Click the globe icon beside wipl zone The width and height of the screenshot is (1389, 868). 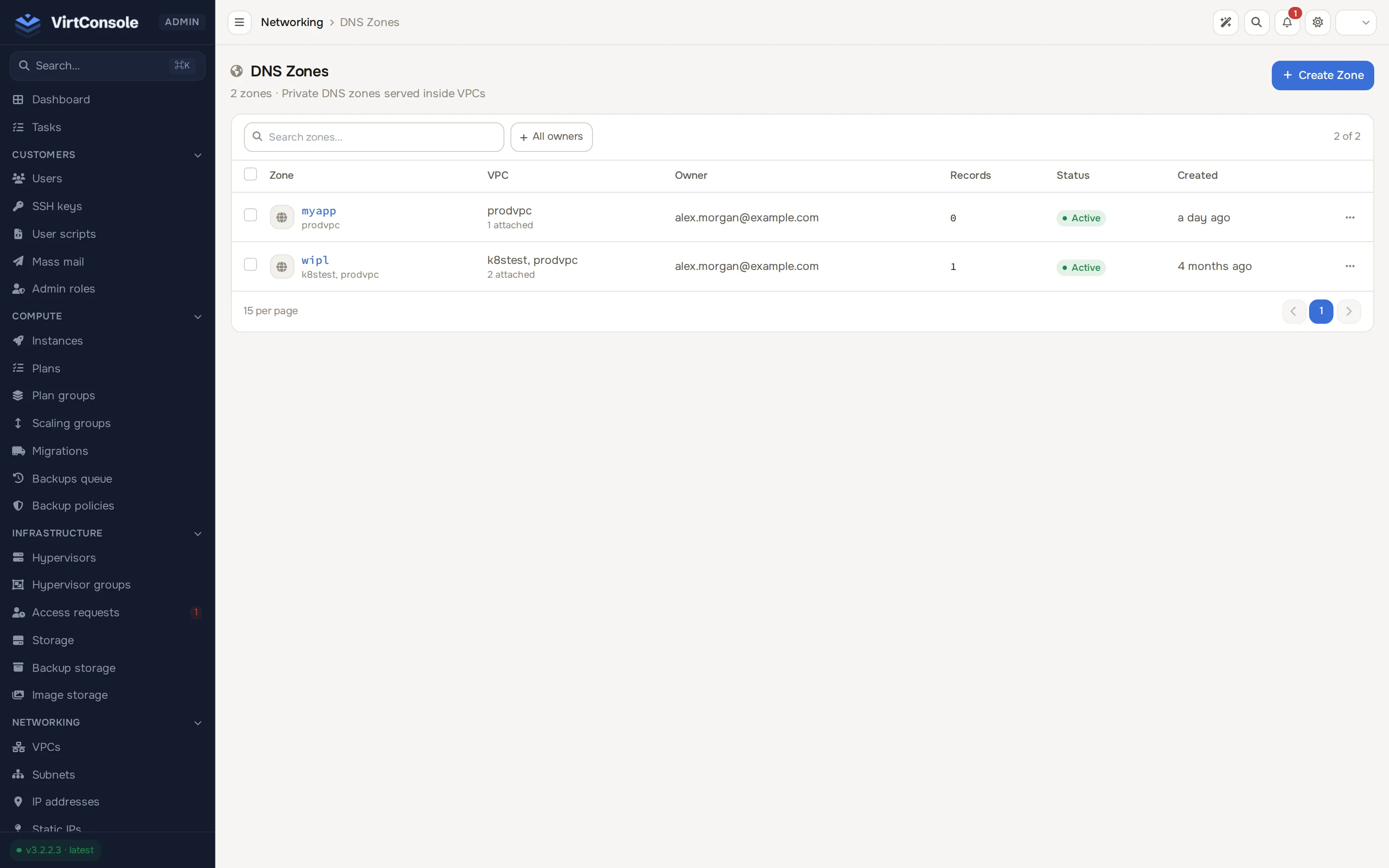pyautogui.click(x=282, y=266)
